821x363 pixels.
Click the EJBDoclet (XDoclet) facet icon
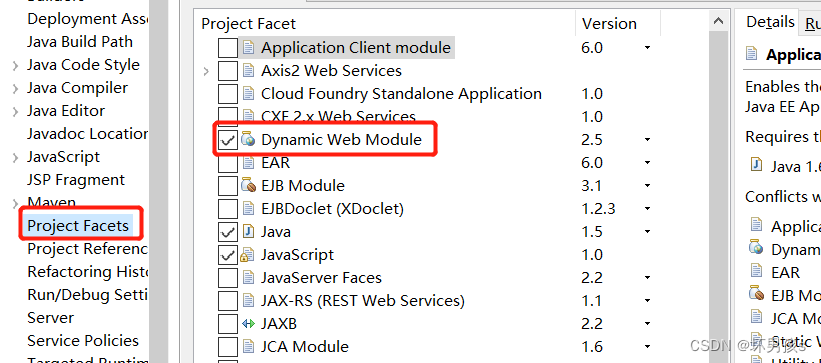(249, 209)
